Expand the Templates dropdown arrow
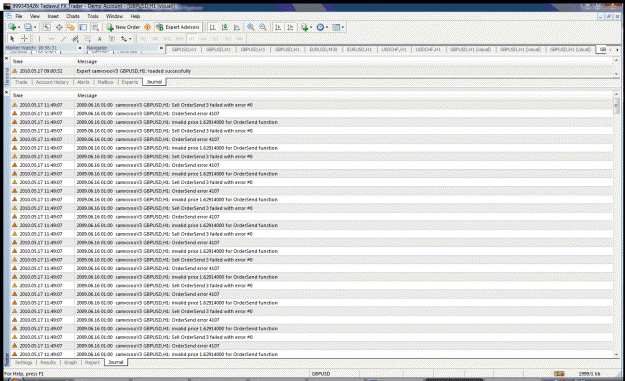 (343, 27)
